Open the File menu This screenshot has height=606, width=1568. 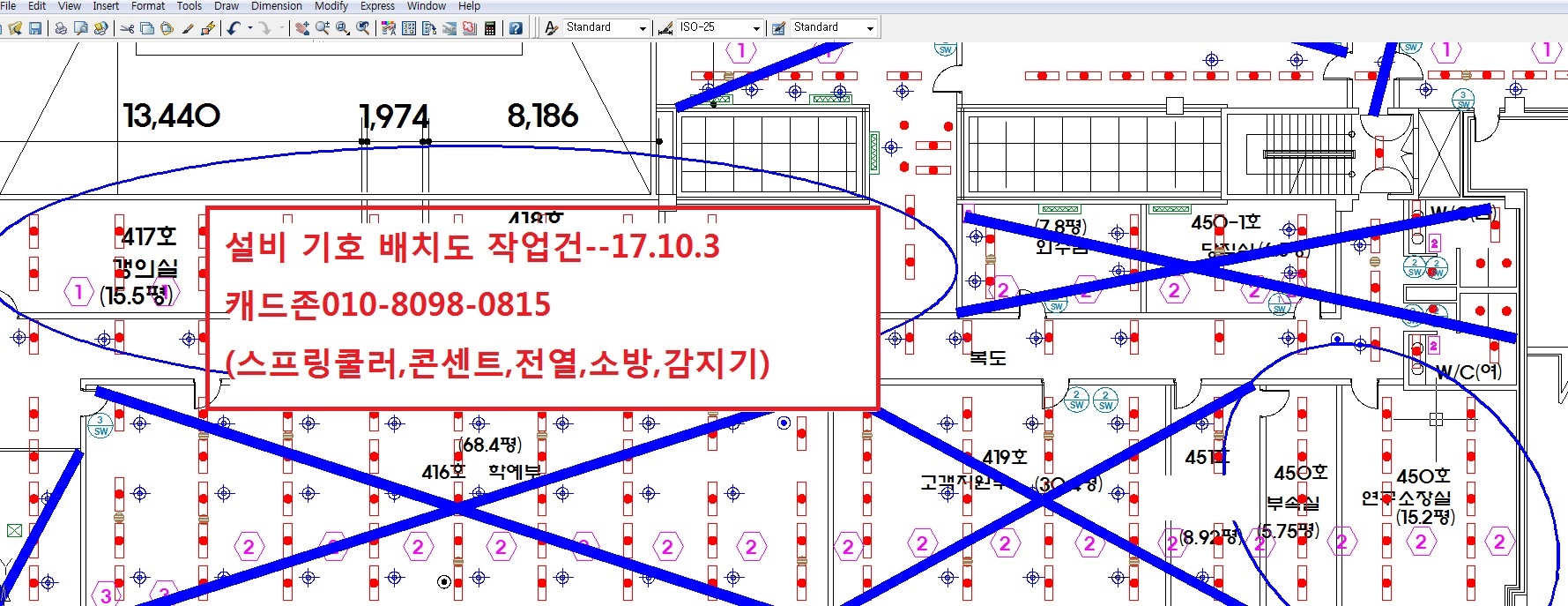8,5
